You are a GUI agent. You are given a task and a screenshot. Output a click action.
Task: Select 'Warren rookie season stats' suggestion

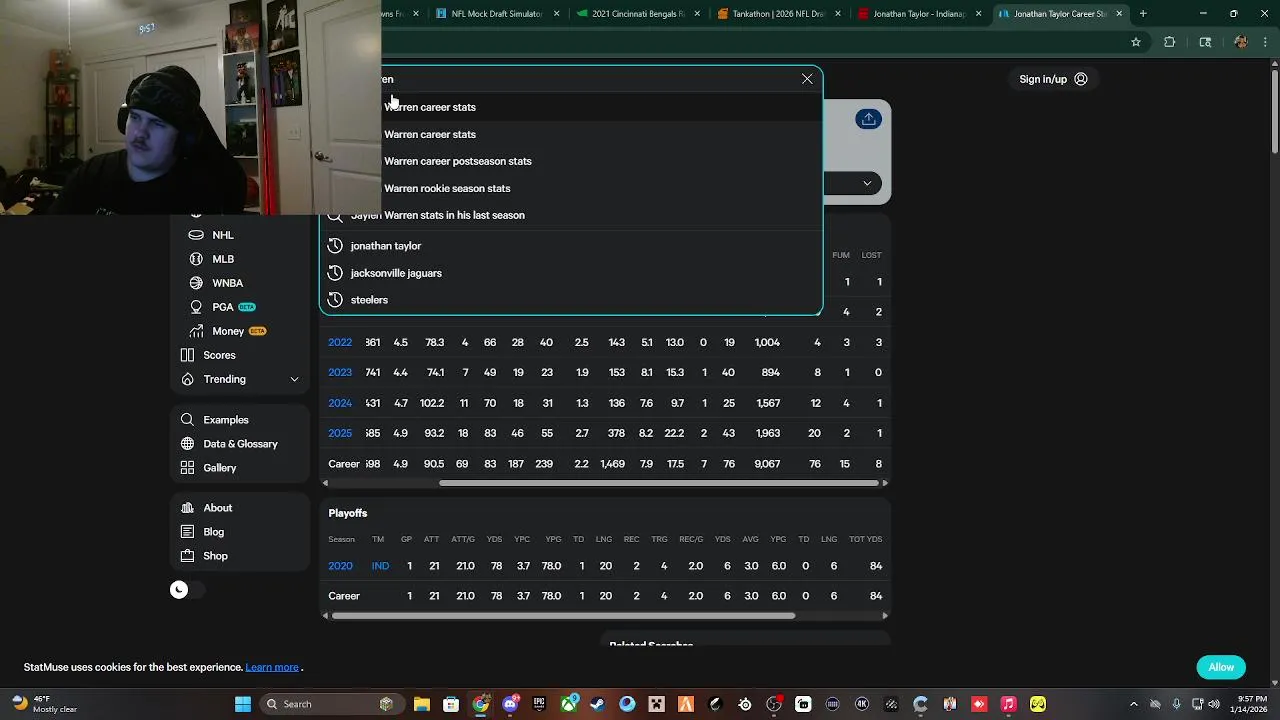click(x=447, y=188)
